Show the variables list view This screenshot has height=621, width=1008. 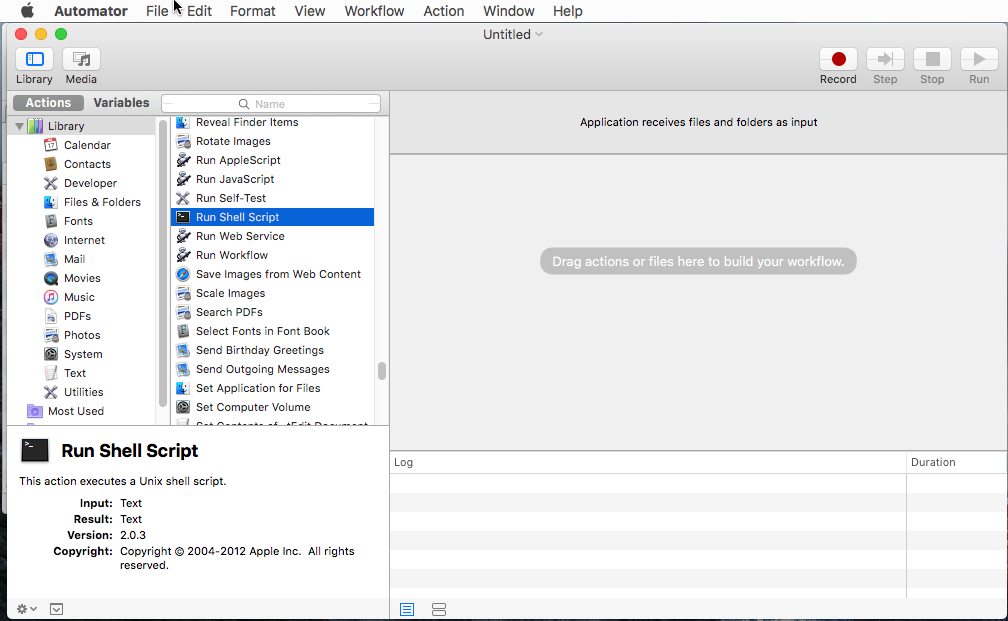coord(439,609)
